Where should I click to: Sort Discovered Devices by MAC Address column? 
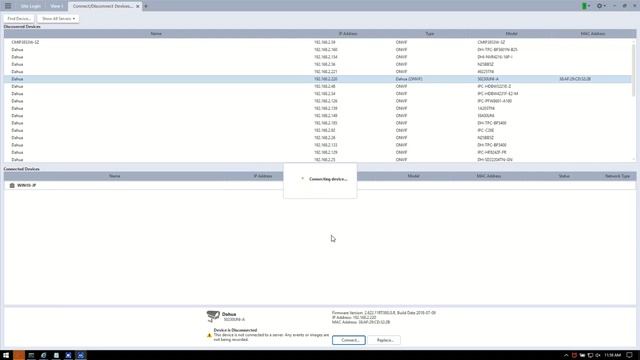pyautogui.click(x=593, y=33)
